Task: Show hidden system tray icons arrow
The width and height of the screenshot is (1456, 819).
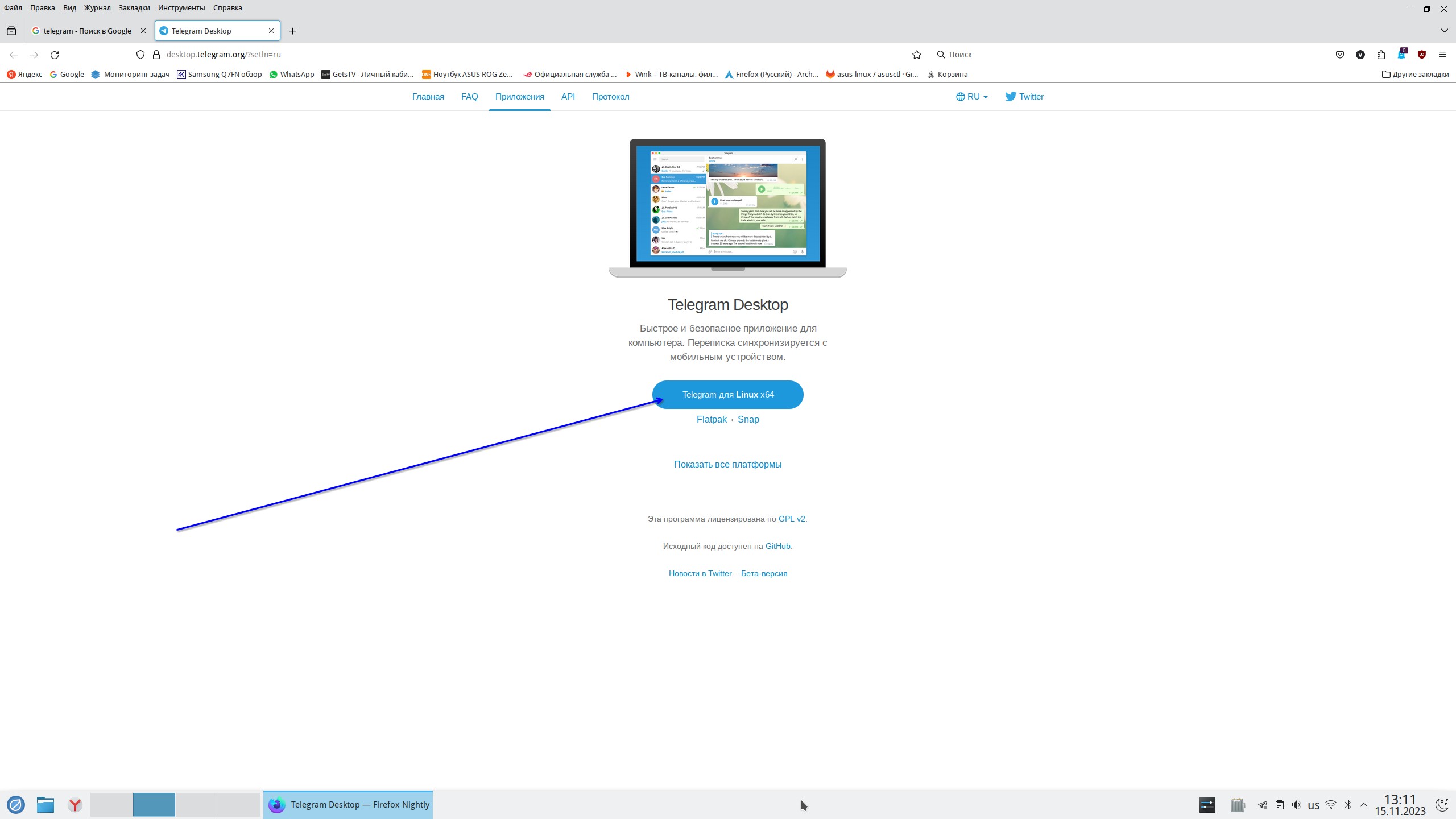Action: coord(1363,805)
